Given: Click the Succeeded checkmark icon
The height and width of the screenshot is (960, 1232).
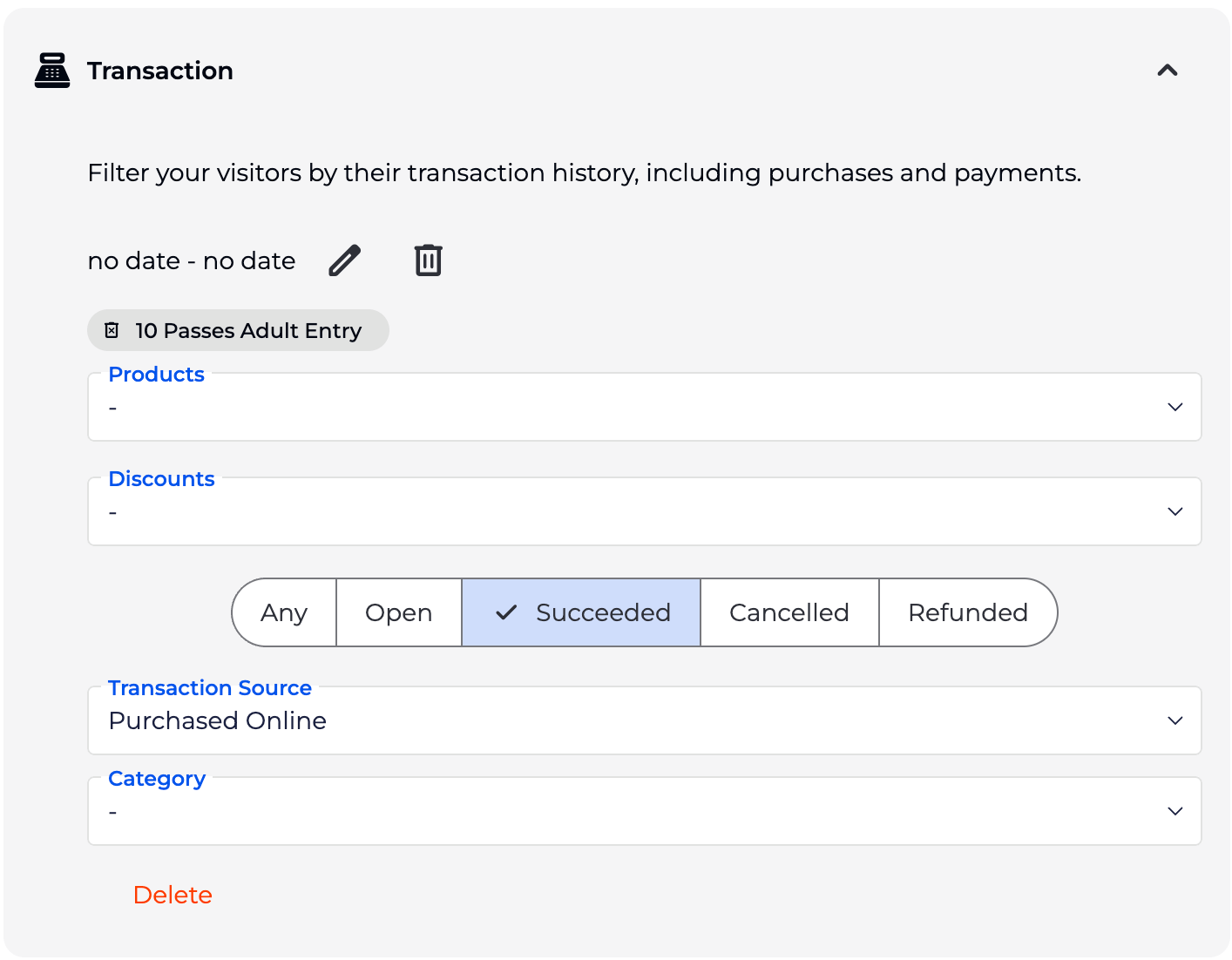Looking at the screenshot, I should [x=506, y=612].
